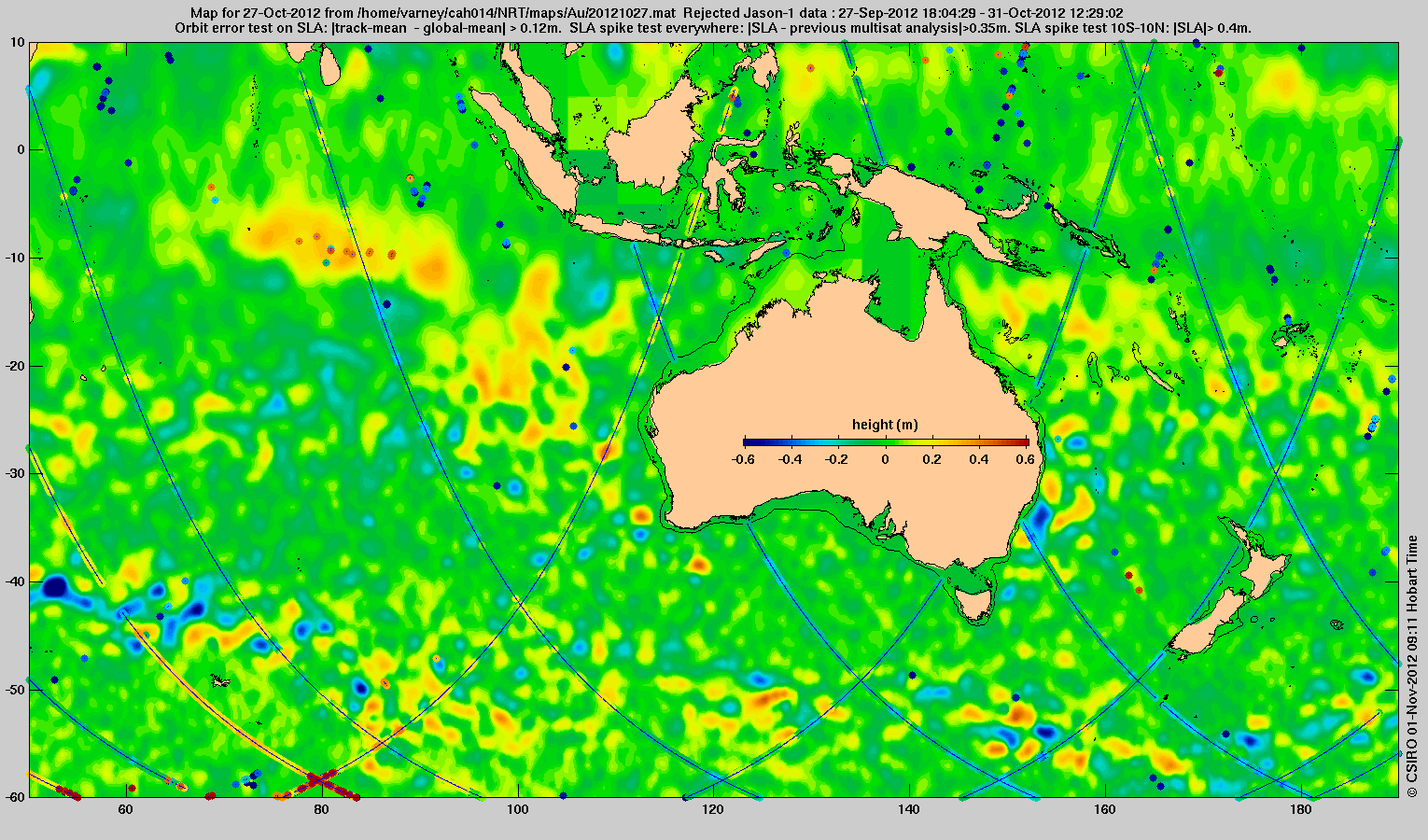Screen dimensions: 1428x840
Task: Click the equator latitude axis label '0'
Action: (21, 149)
